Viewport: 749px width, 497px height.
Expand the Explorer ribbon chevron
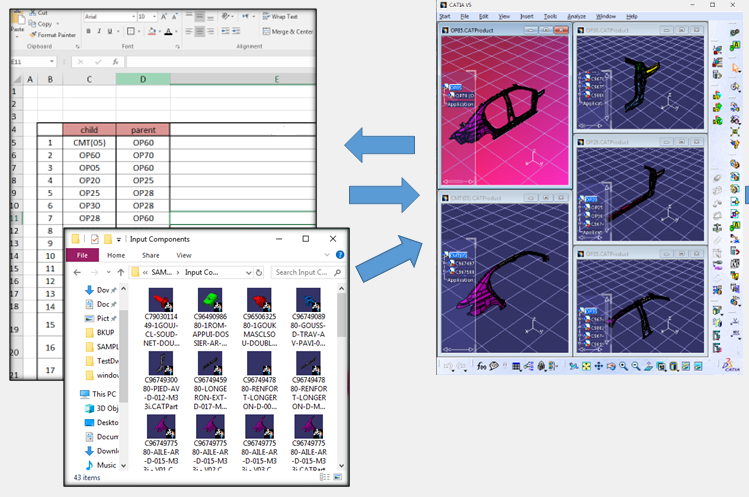(x=327, y=255)
